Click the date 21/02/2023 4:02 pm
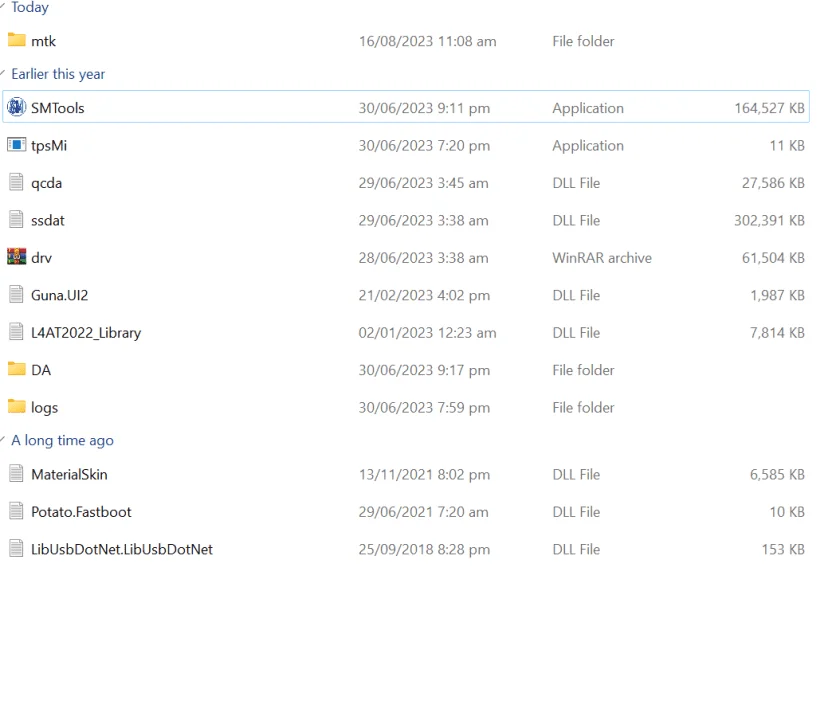 pos(424,295)
